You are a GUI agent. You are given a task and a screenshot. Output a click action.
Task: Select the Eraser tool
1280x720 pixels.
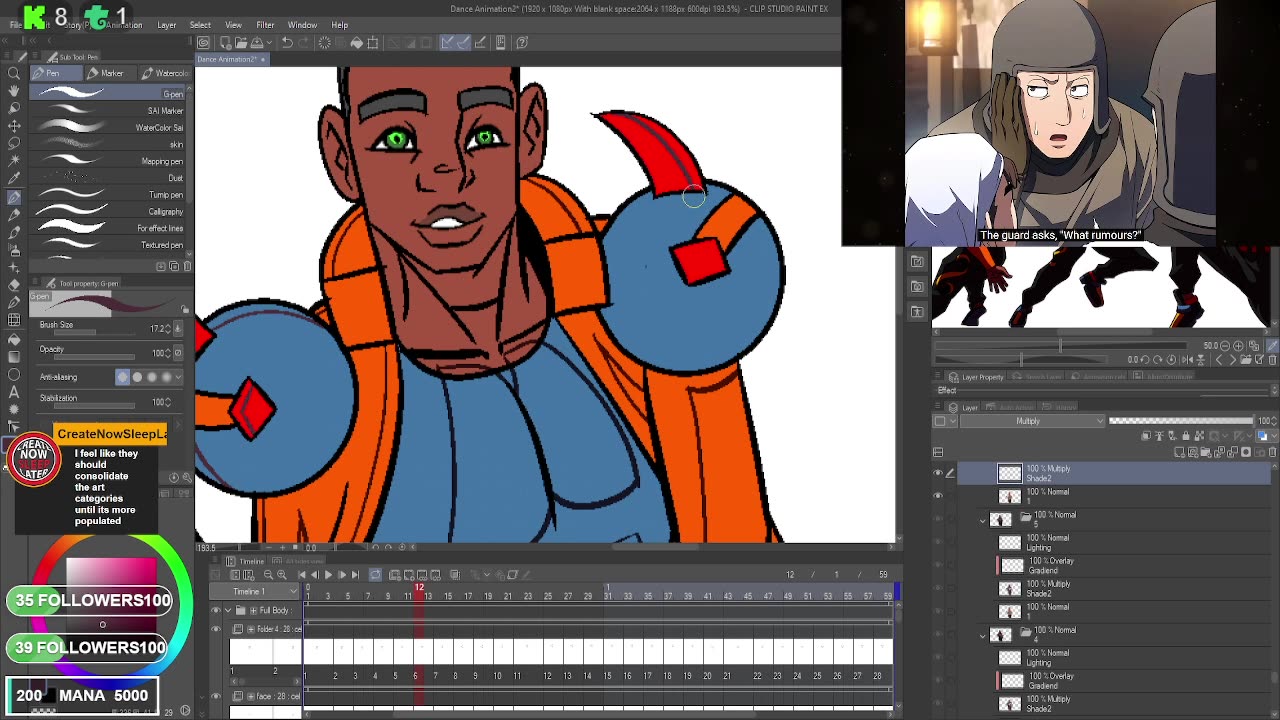click(14, 286)
